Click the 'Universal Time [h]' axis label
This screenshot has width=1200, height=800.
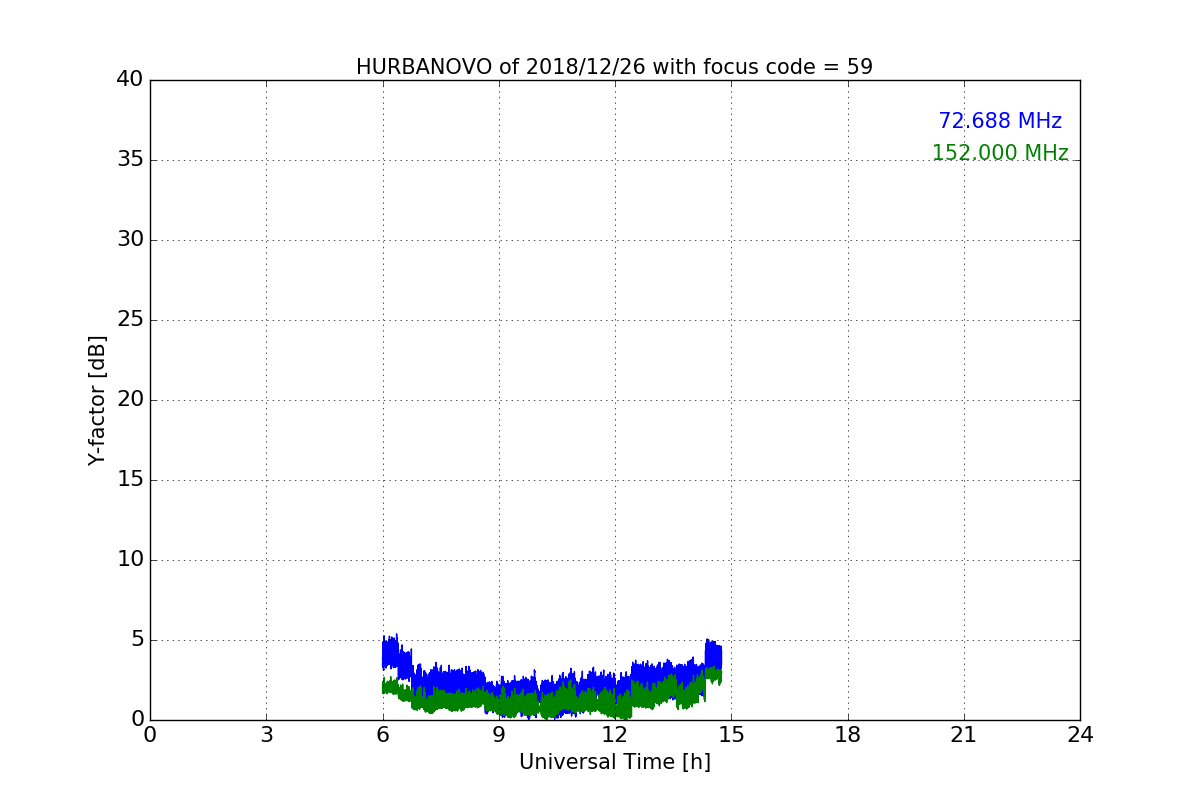pyautogui.click(x=615, y=762)
